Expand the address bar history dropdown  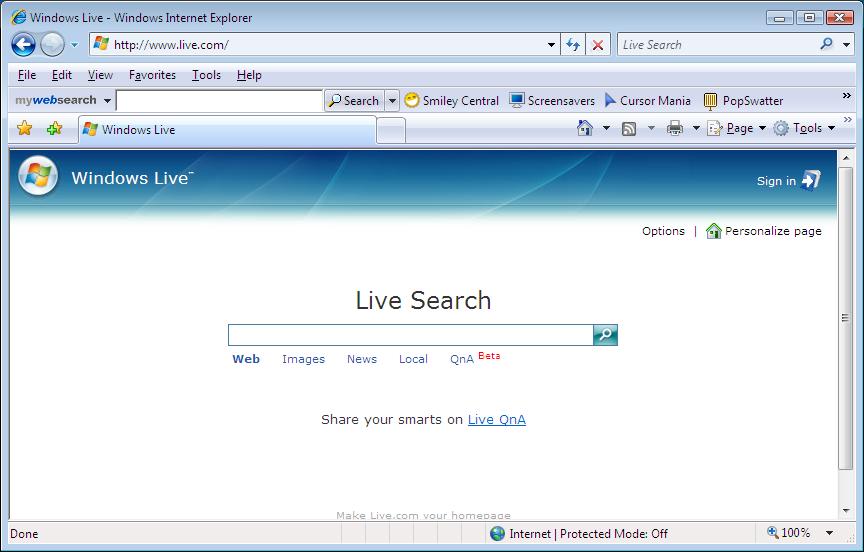coord(551,45)
